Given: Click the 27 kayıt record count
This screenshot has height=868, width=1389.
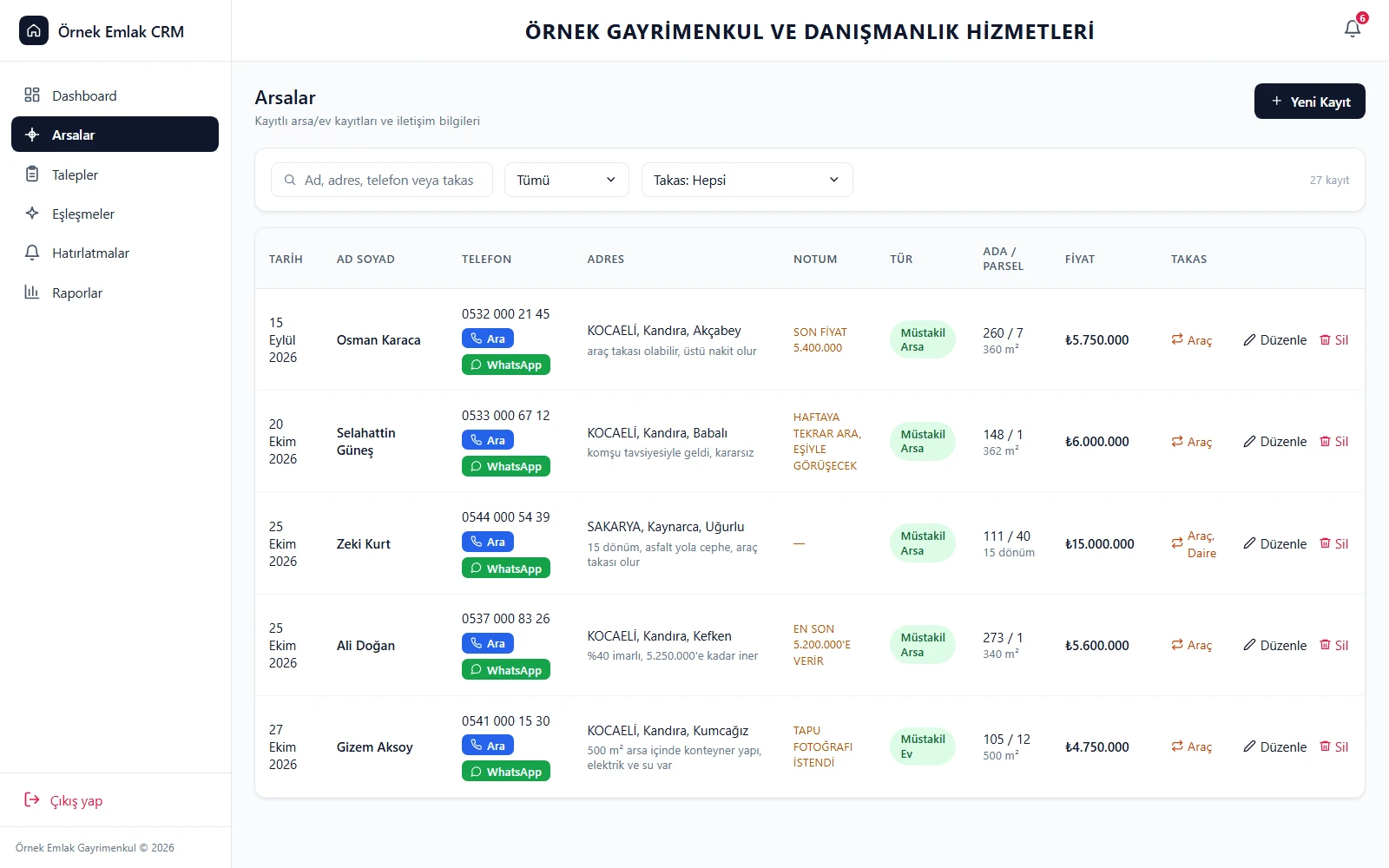Looking at the screenshot, I should [x=1329, y=180].
